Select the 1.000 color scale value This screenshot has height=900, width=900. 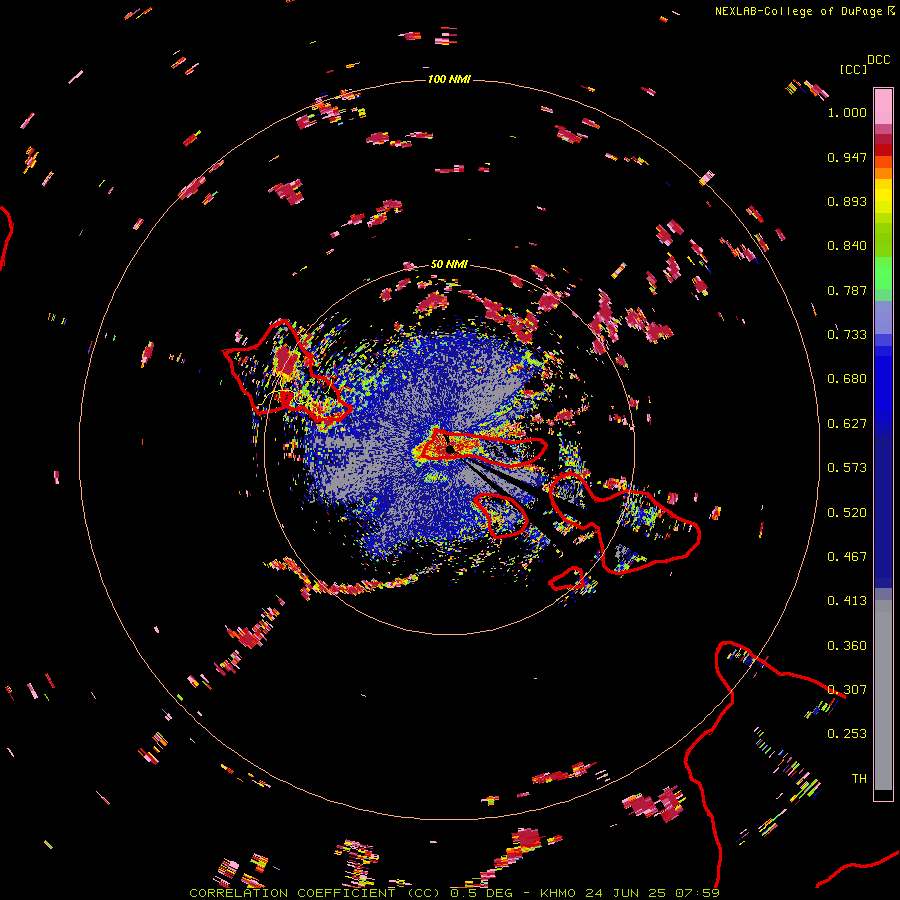pyautogui.click(x=847, y=112)
